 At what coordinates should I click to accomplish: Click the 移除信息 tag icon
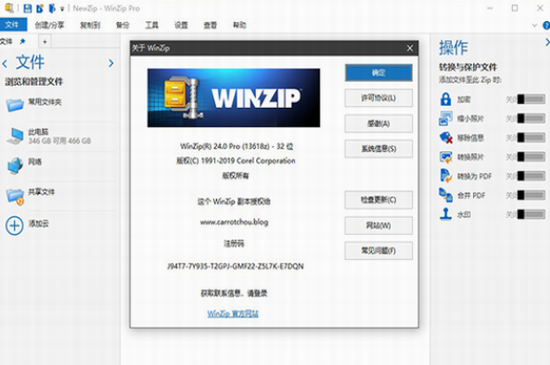point(446,137)
